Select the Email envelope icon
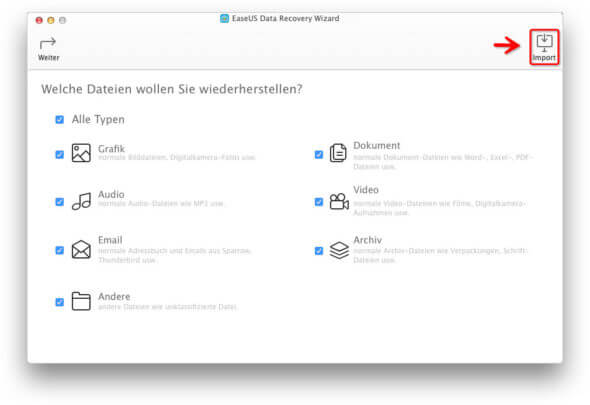Screen dimensions: 590x405 pos(81,249)
